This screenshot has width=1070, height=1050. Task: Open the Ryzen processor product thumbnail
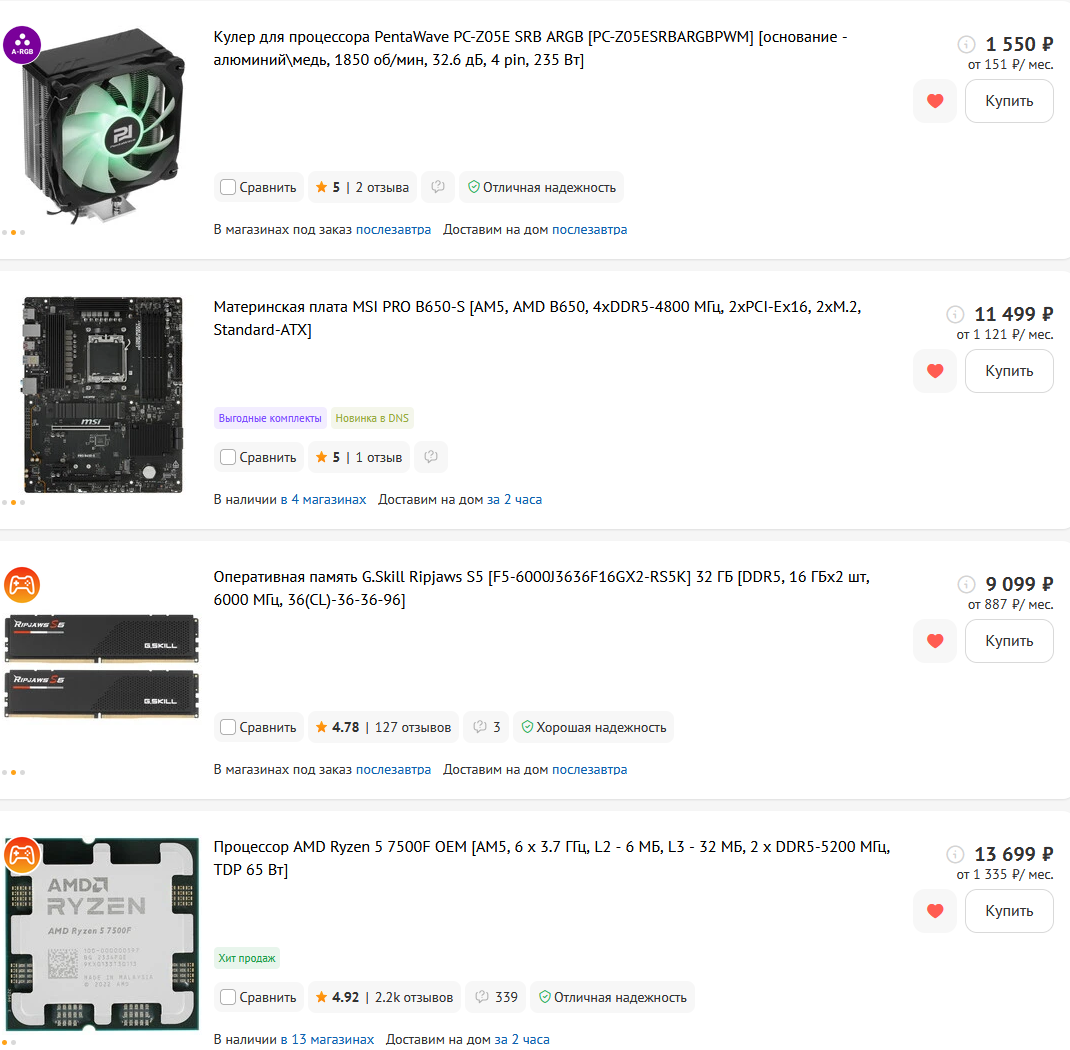pos(102,934)
